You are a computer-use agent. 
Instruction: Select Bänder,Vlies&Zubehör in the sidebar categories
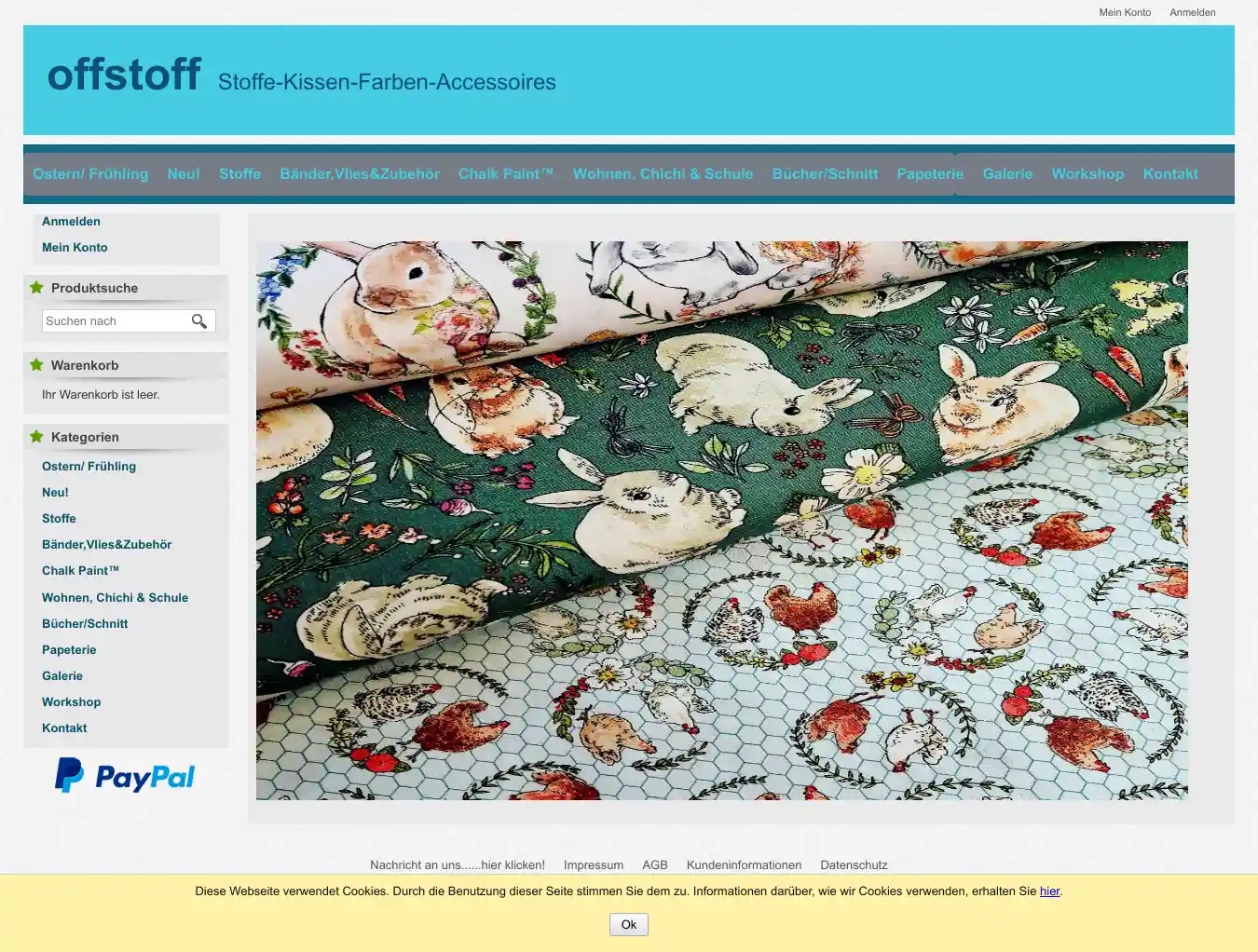pyautogui.click(x=106, y=545)
